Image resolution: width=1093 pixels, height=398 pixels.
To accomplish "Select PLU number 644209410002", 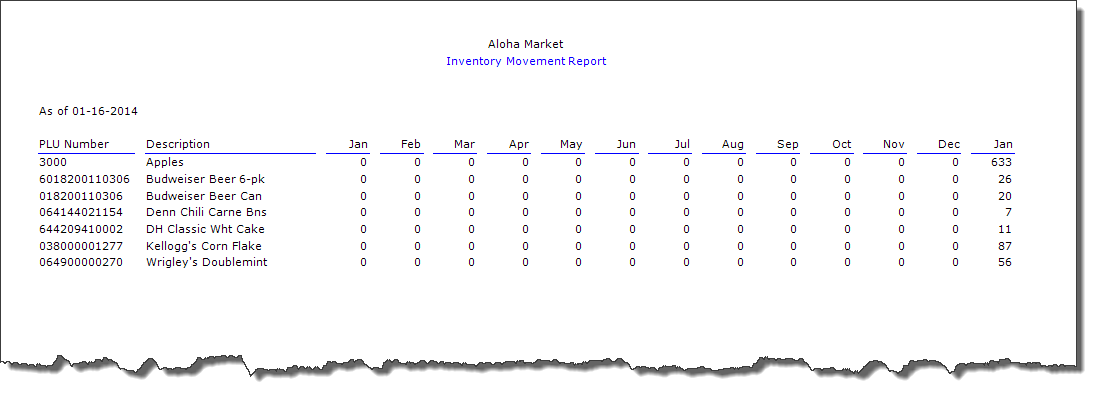I will pos(81,229).
